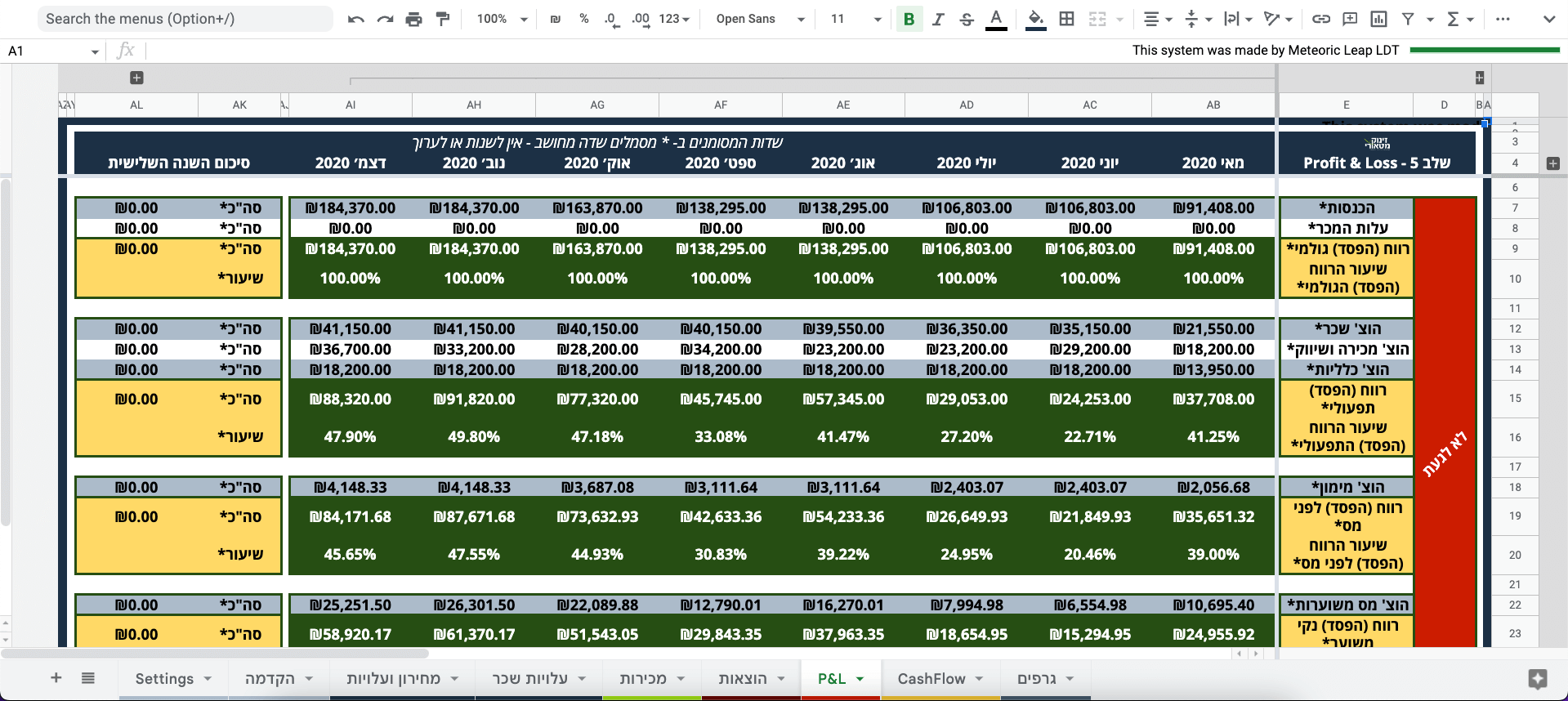Click the add sheet plus button
Viewport: 1568px width, 701px height.
click(x=56, y=677)
